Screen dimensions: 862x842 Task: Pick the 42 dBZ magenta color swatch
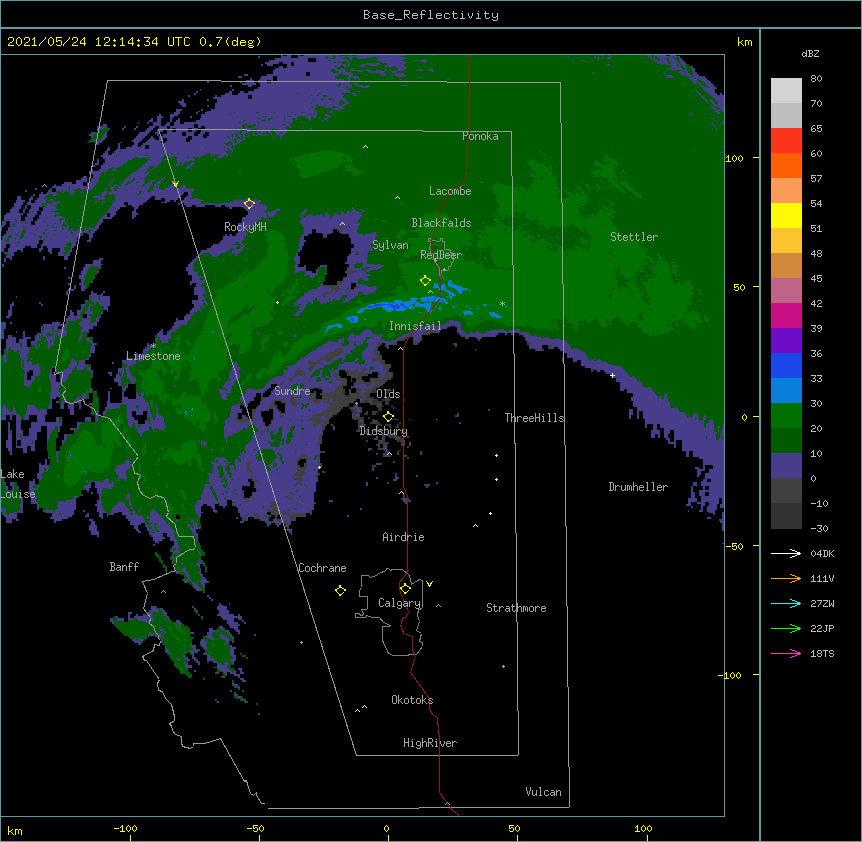pyautogui.click(x=786, y=315)
